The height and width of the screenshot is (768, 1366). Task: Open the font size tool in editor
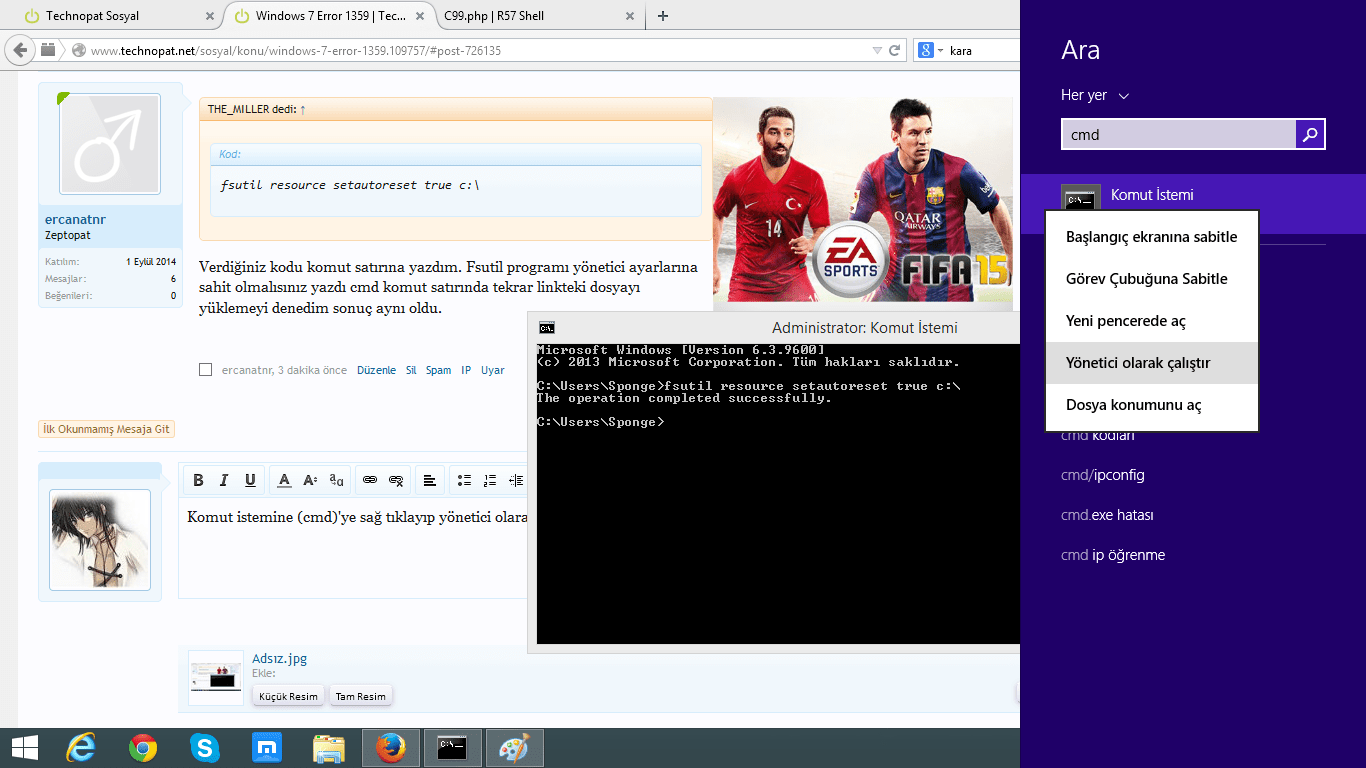(310, 480)
